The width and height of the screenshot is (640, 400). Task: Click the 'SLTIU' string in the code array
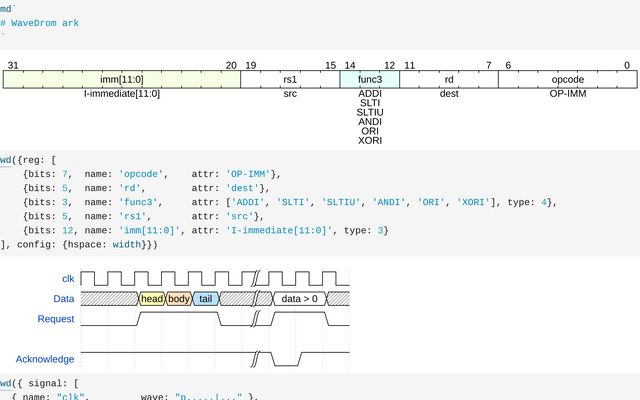tap(341, 202)
